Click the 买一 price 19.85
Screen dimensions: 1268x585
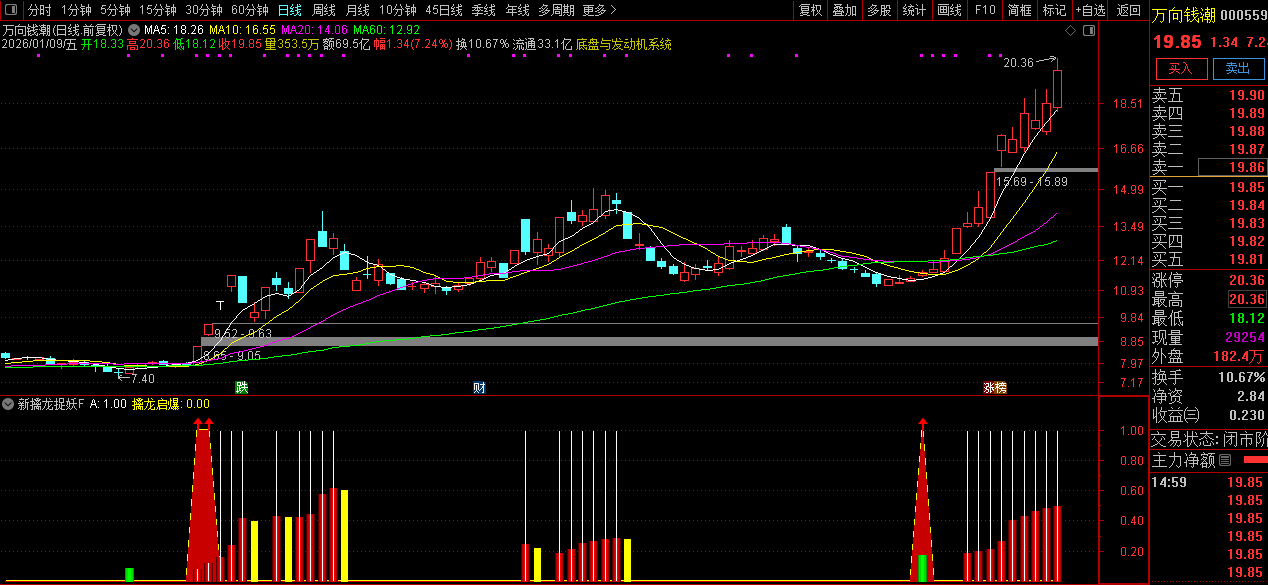[x=1247, y=187]
